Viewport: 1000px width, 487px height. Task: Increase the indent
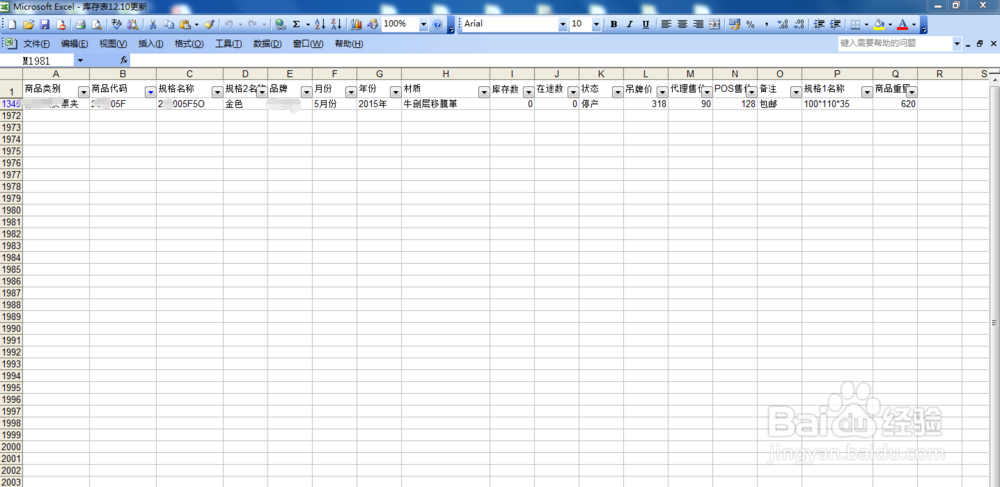pos(835,24)
